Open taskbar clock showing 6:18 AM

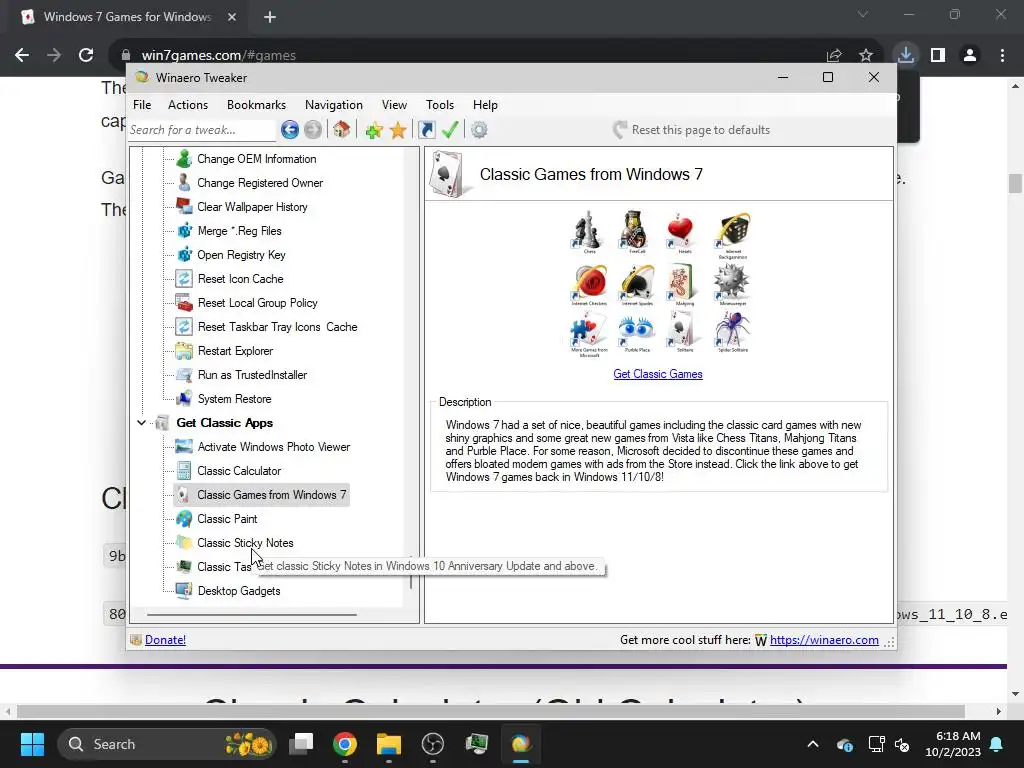pos(953,744)
